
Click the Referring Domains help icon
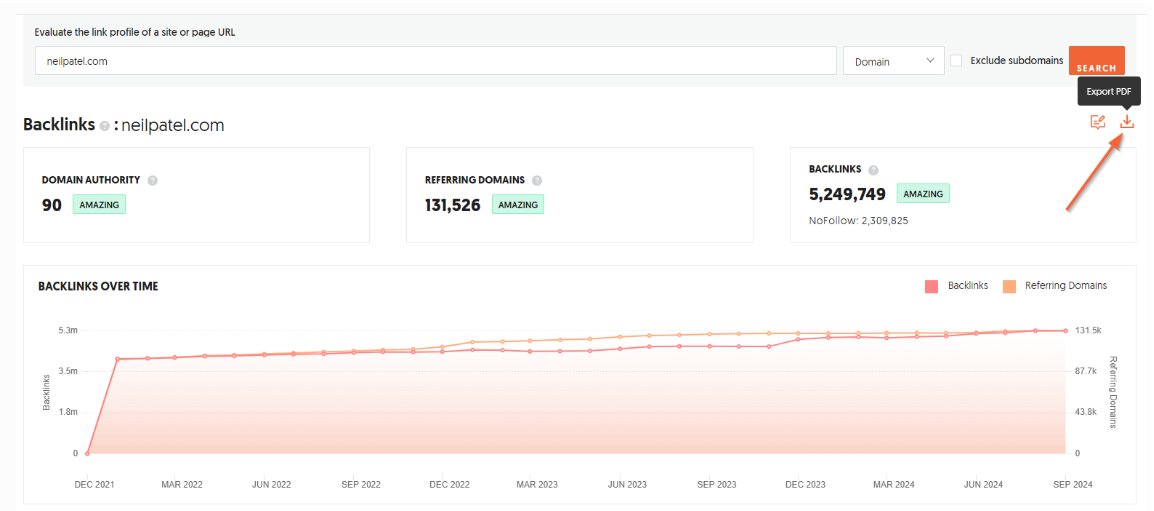tap(537, 181)
